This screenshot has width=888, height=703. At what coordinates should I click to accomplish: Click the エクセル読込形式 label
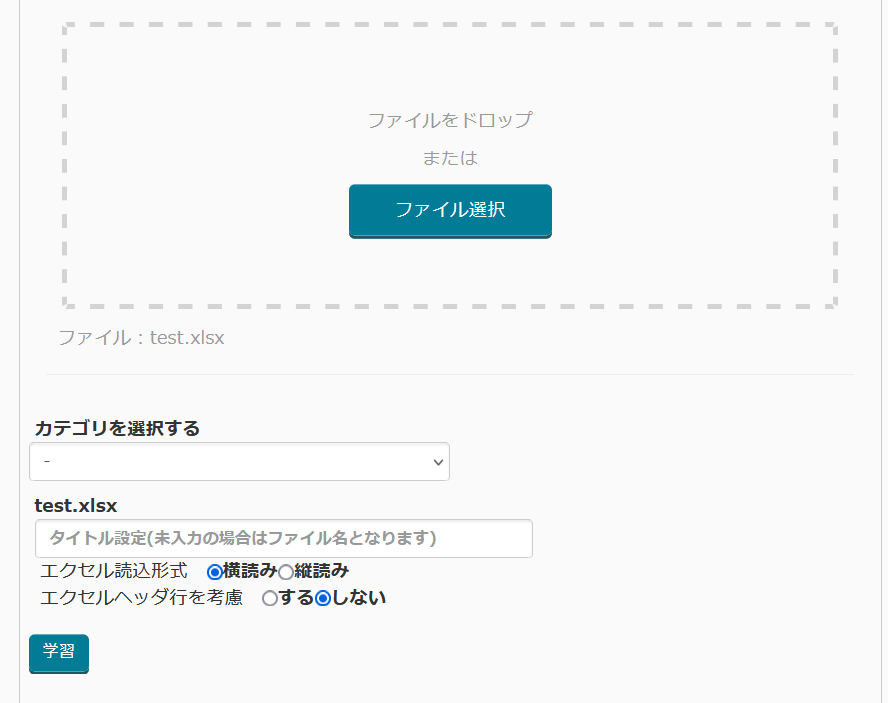(x=114, y=571)
